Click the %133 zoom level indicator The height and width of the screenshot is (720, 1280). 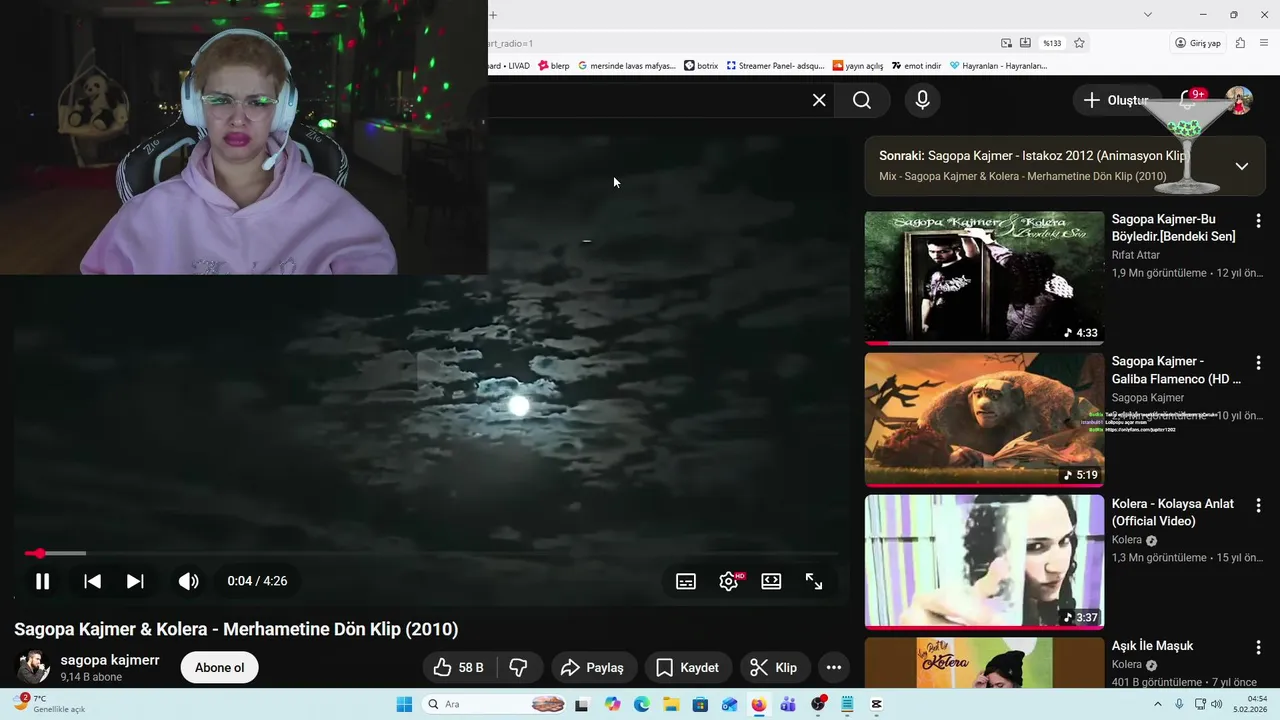[1052, 43]
